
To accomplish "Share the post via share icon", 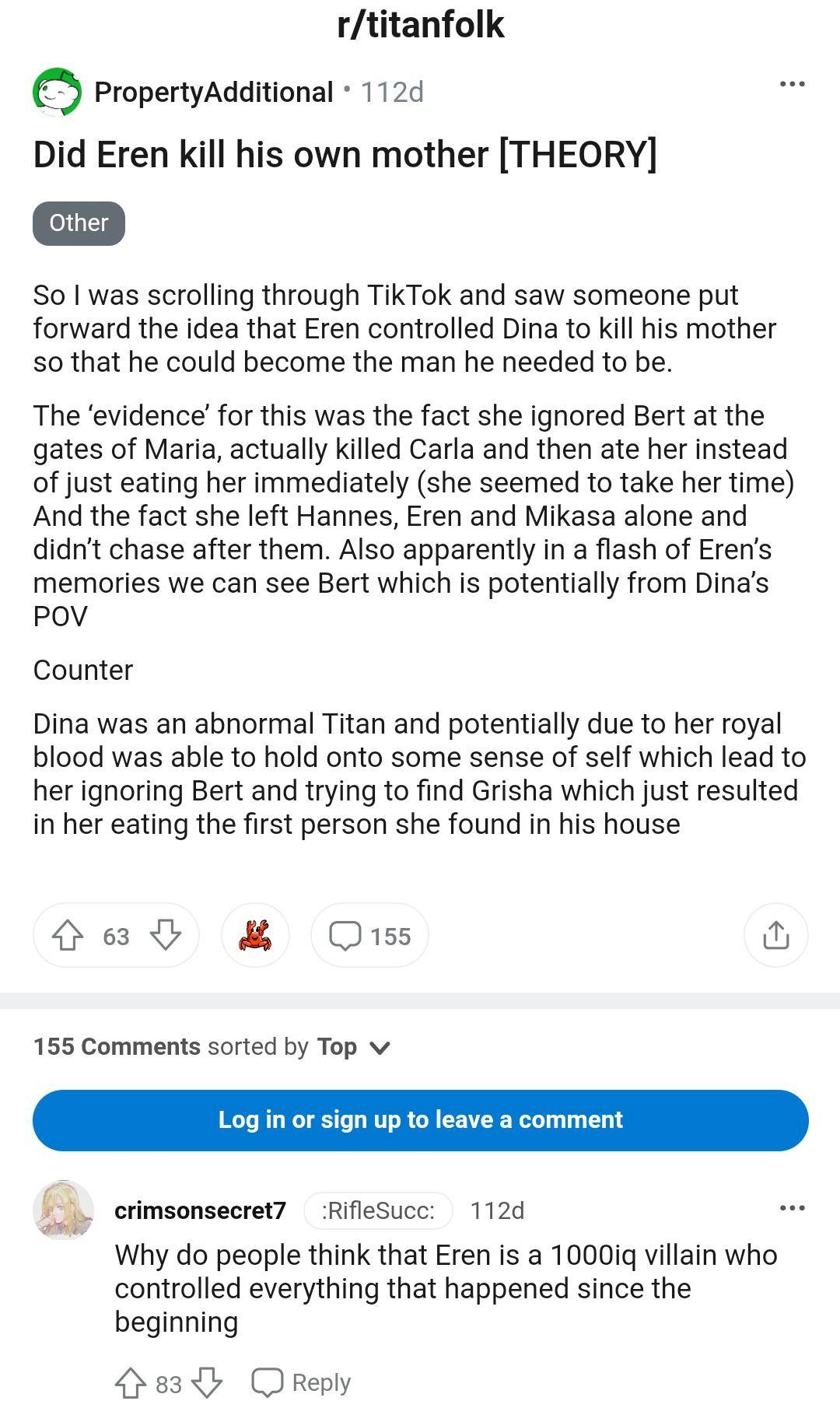I will coord(775,935).
